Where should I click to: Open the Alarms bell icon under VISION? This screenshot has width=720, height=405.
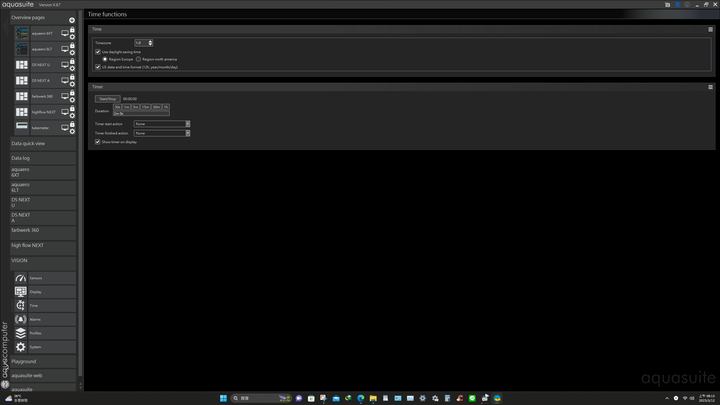click(21, 319)
